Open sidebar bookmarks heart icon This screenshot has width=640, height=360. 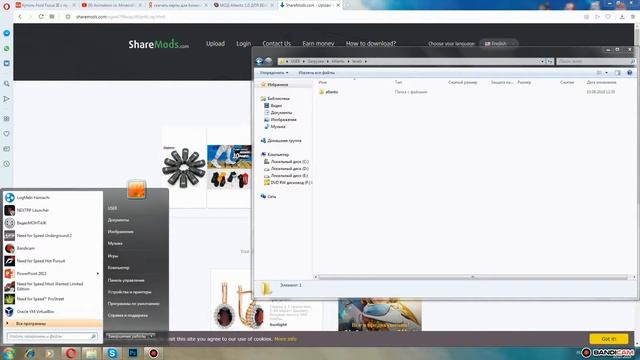point(7,133)
